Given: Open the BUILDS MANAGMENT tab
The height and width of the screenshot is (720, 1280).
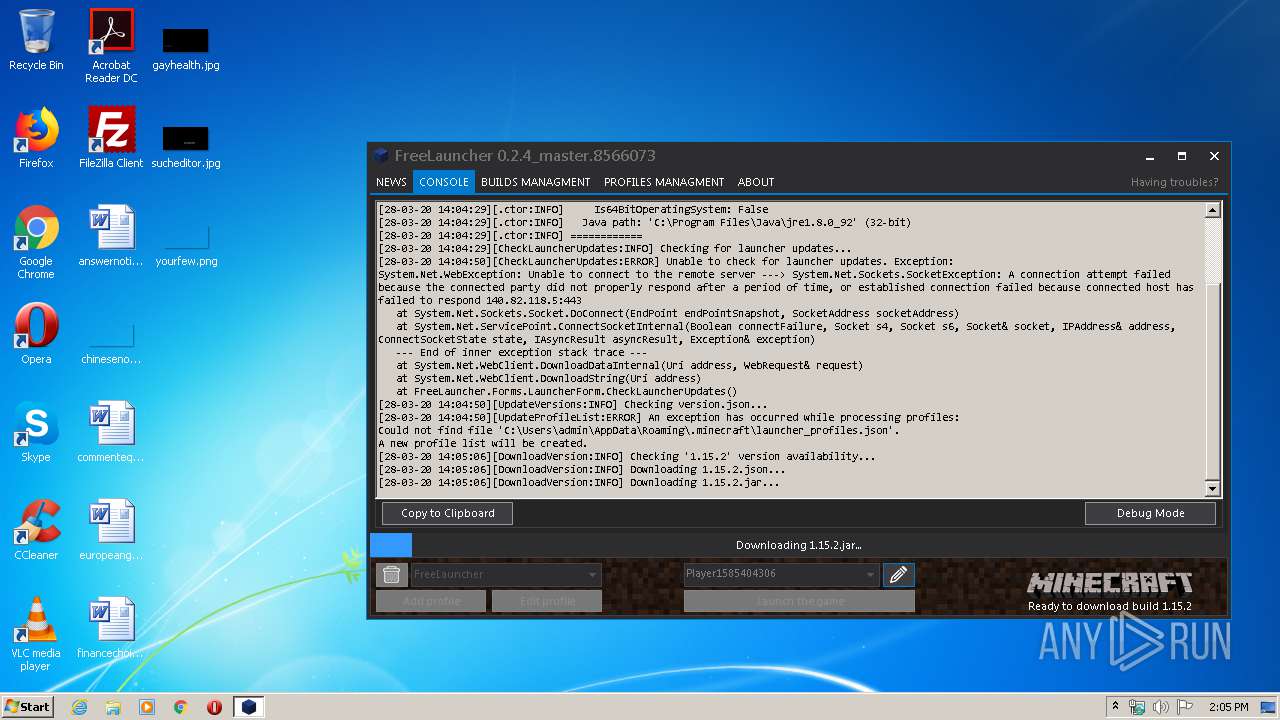Looking at the screenshot, I should (x=535, y=182).
